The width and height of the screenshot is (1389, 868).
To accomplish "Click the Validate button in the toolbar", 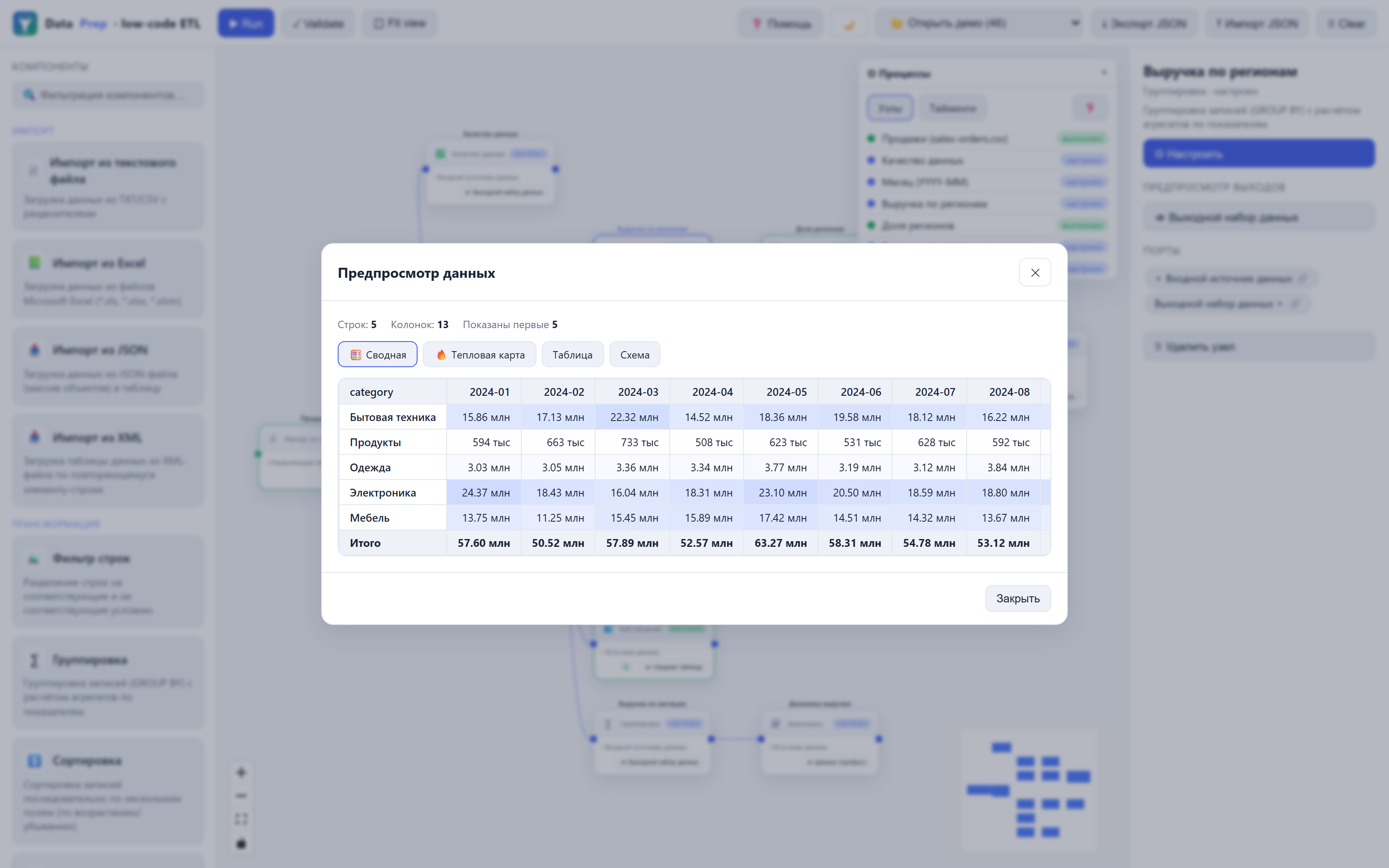I will (x=318, y=23).
